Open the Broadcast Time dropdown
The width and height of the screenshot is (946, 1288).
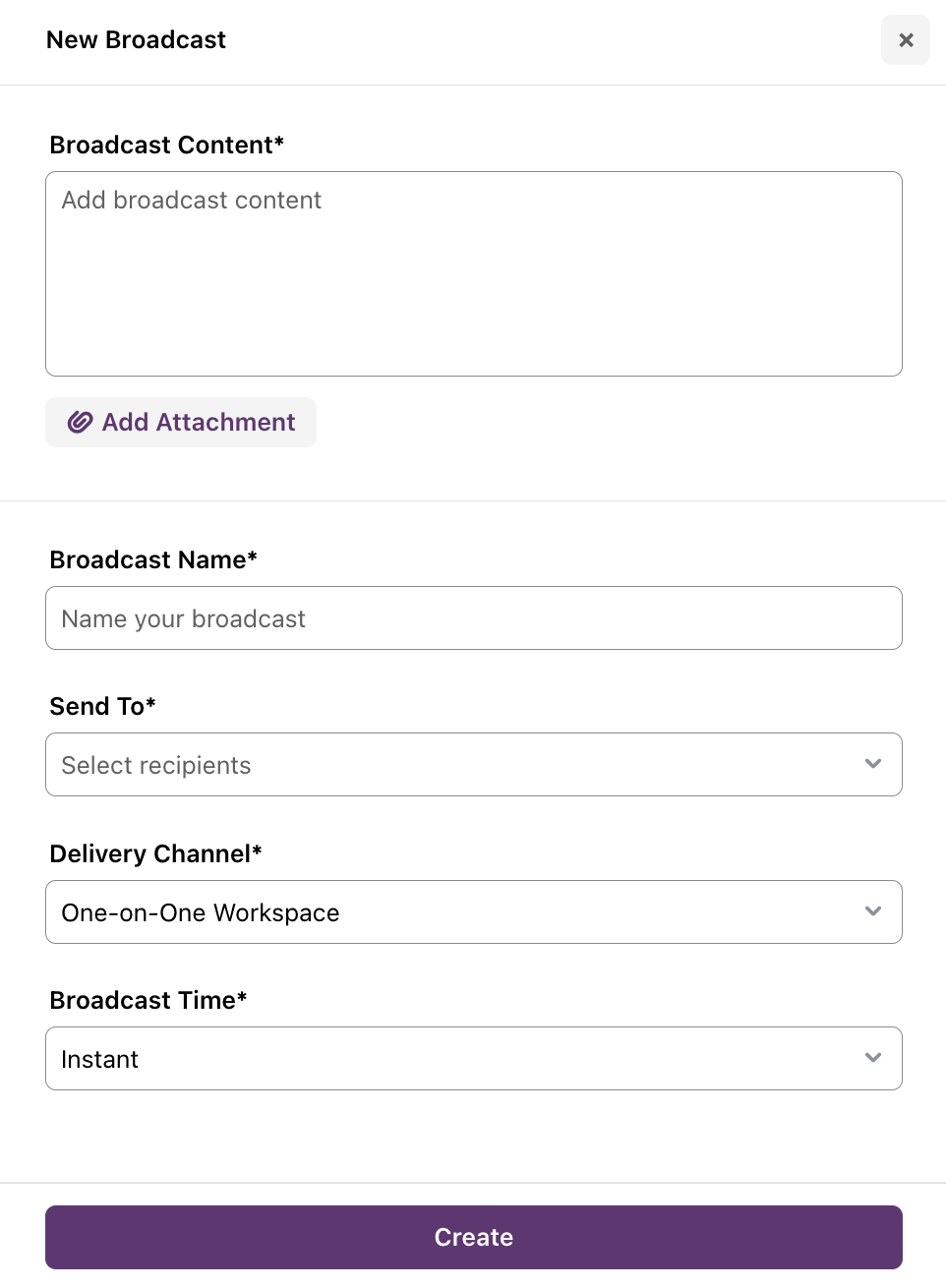tap(474, 1059)
